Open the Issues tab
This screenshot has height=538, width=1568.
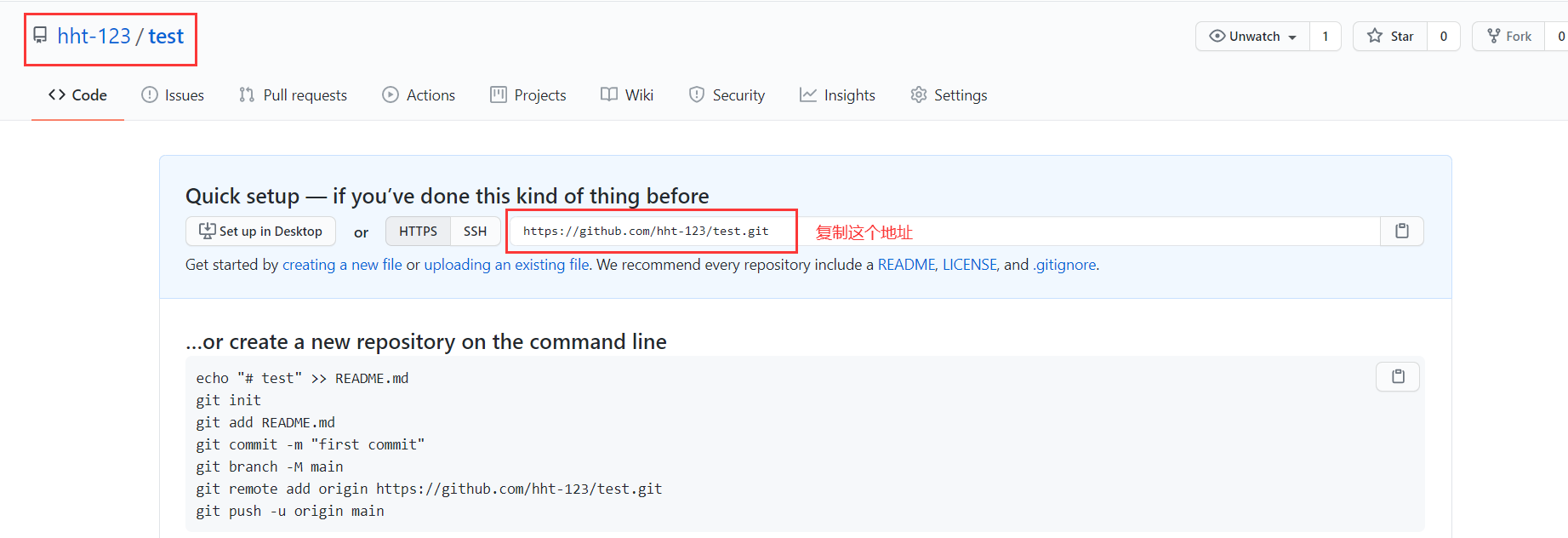(x=173, y=95)
